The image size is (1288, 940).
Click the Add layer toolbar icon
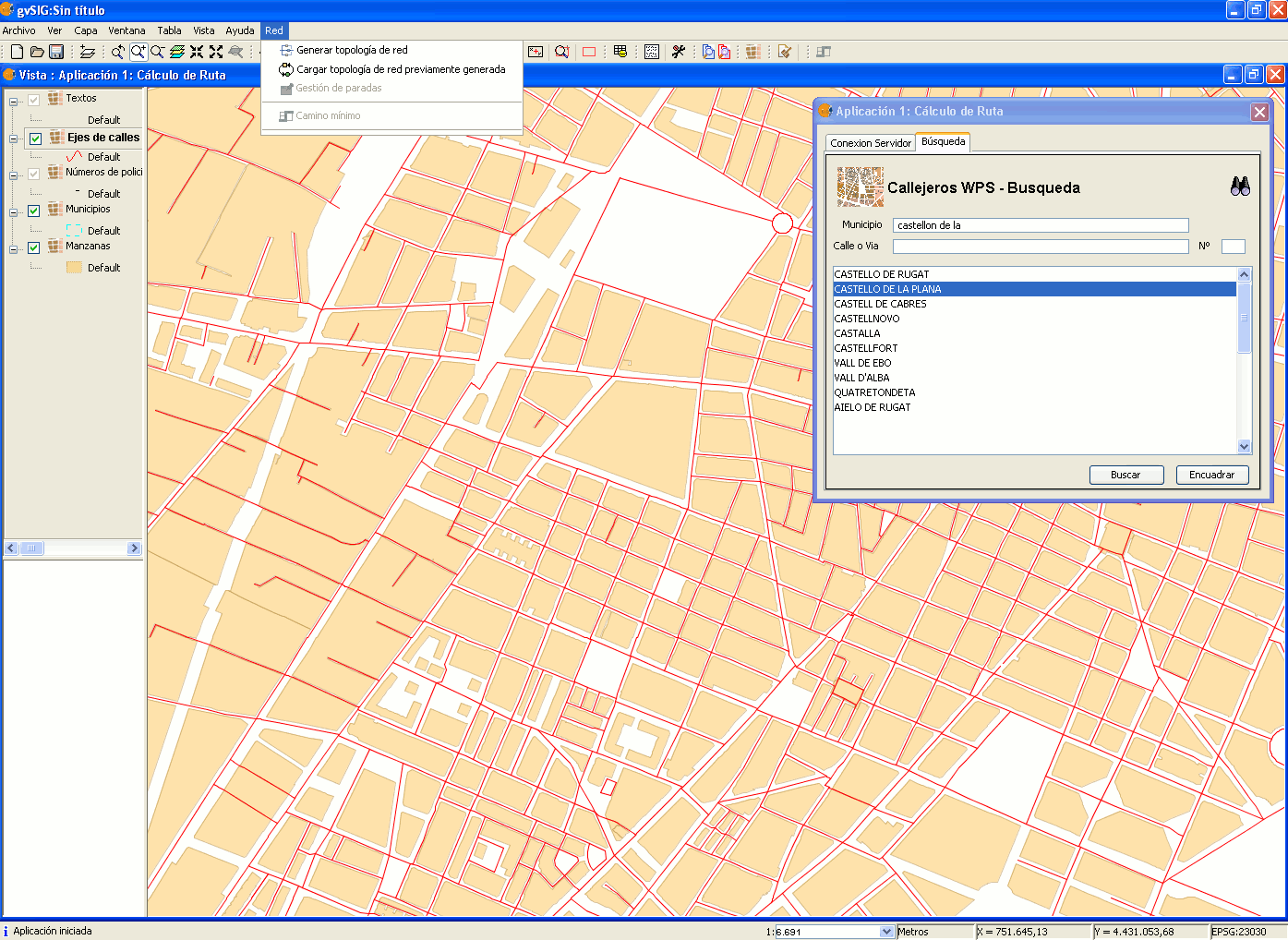click(x=88, y=52)
